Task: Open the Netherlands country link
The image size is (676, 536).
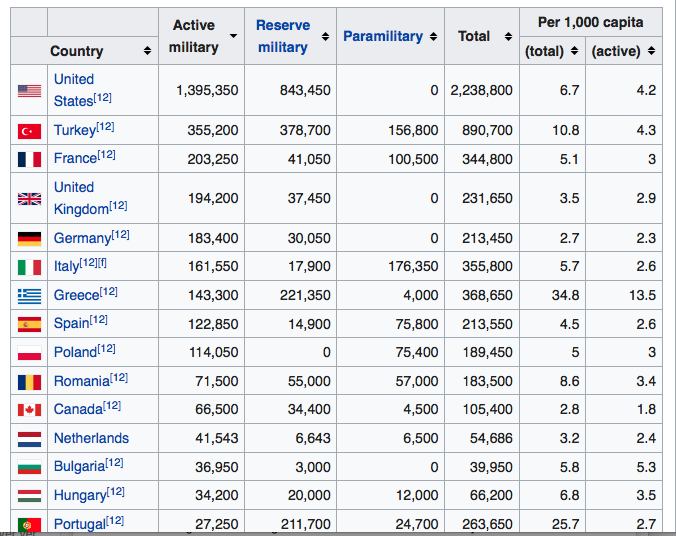Action: click(x=91, y=438)
